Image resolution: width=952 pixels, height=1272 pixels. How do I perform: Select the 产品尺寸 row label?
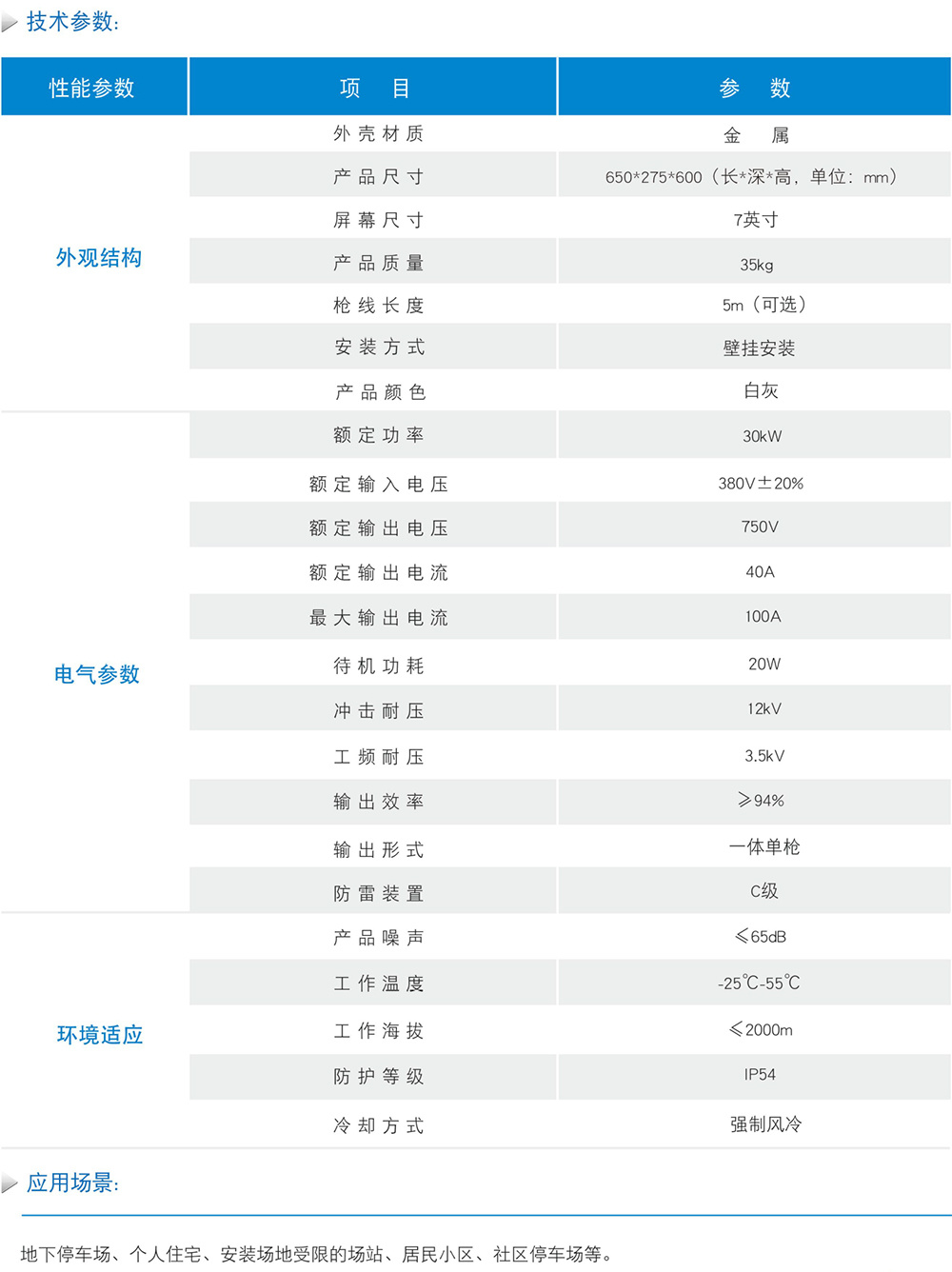(x=378, y=177)
